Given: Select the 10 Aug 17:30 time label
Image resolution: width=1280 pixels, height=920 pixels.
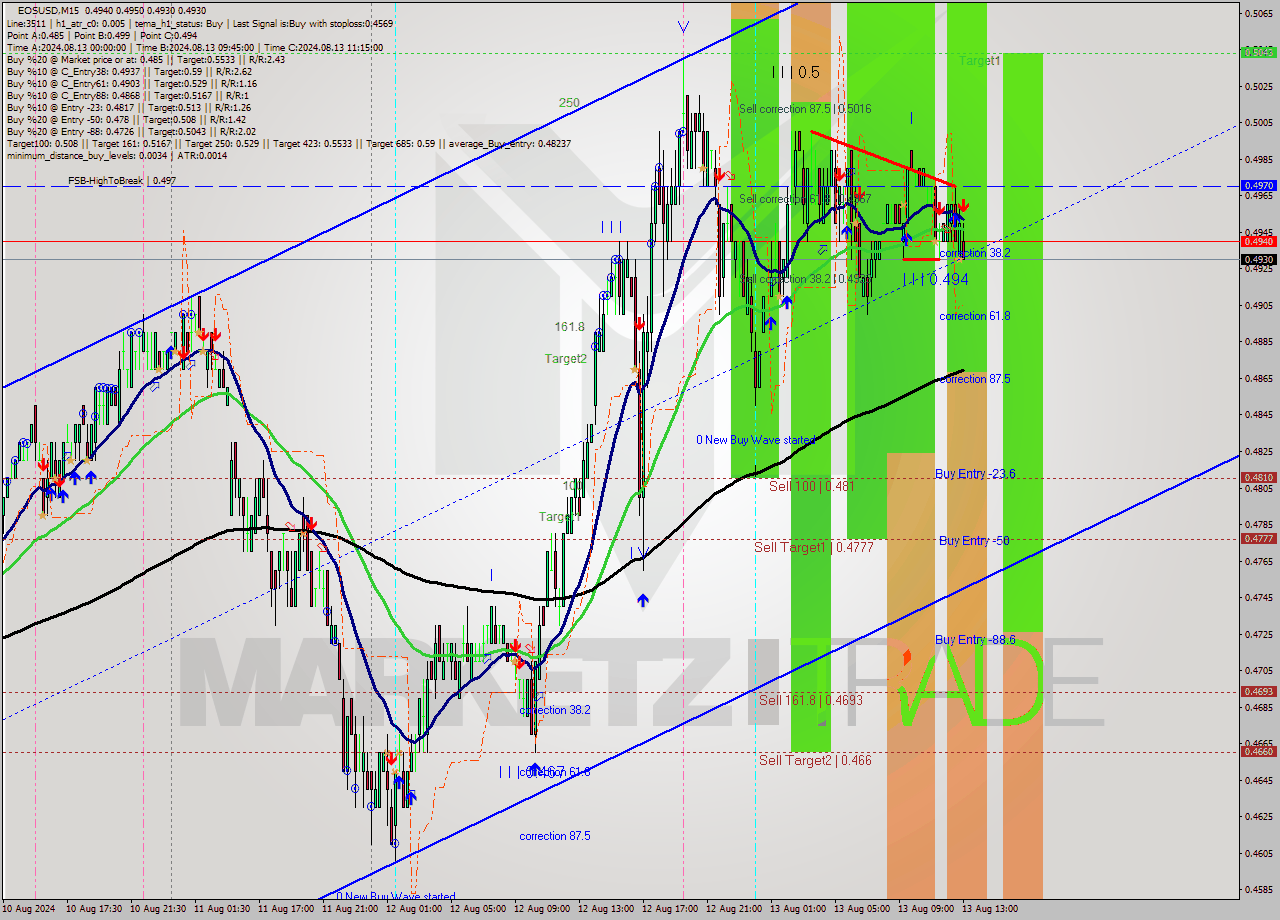Looking at the screenshot, I should (x=94, y=909).
